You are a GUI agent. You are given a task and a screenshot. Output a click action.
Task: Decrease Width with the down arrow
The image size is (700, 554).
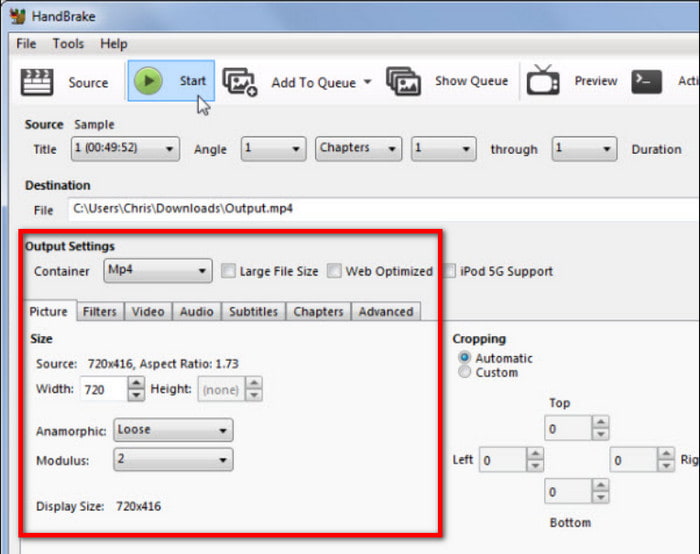136,395
